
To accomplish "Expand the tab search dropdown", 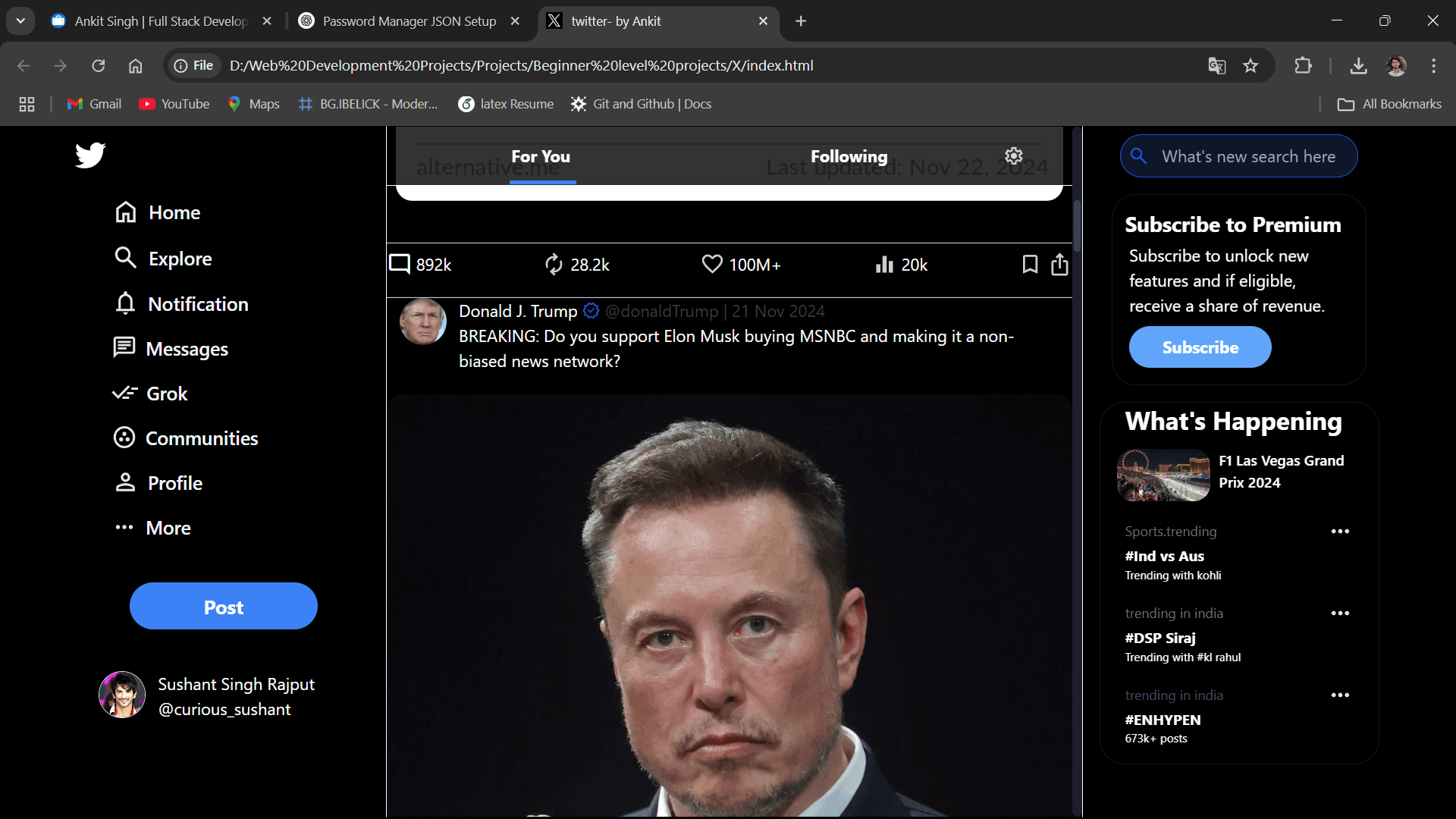I will pos(20,21).
